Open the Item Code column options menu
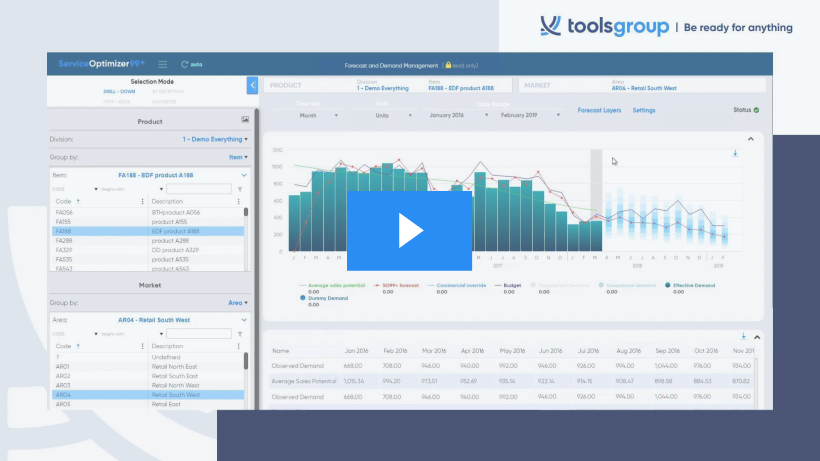This screenshot has width=820, height=461. point(142,201)
